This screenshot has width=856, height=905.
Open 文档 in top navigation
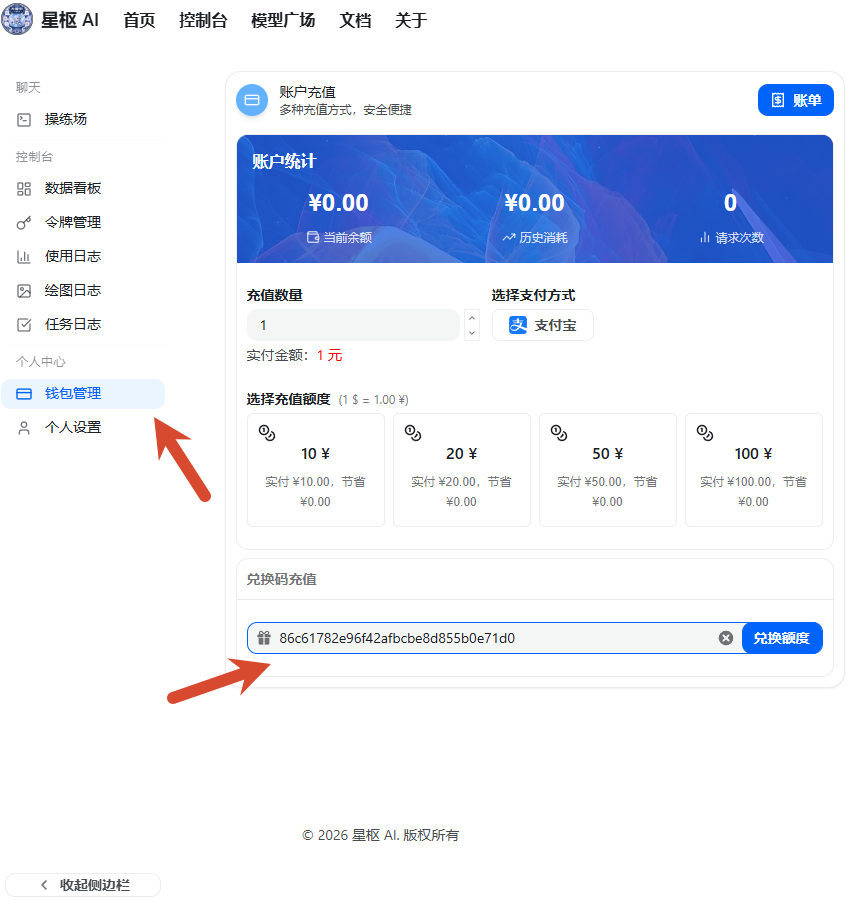tap(355, 20)
